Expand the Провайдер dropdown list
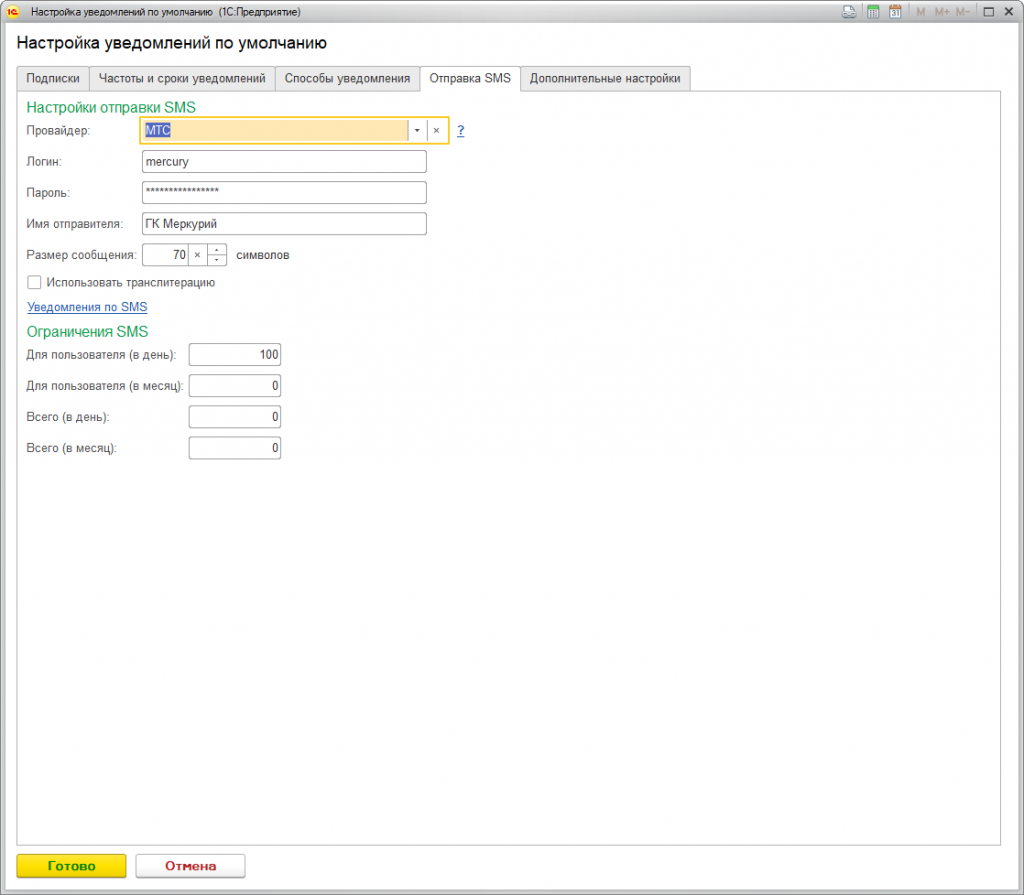 pyautogui.click(x=417, y=131)
